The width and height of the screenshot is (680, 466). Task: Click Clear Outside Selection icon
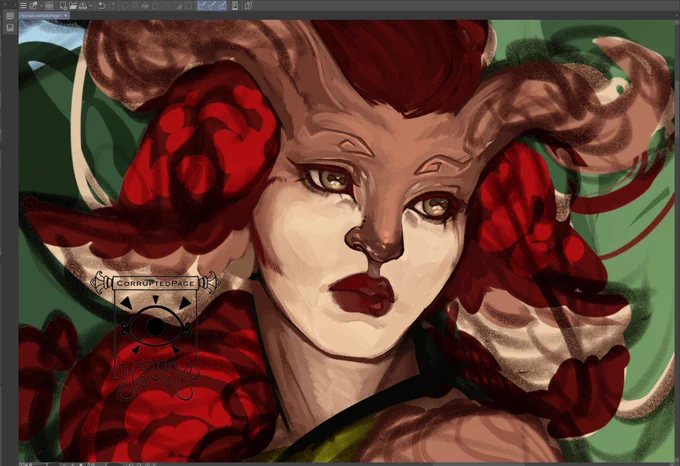pyautogui.click(x=135, y=6)
